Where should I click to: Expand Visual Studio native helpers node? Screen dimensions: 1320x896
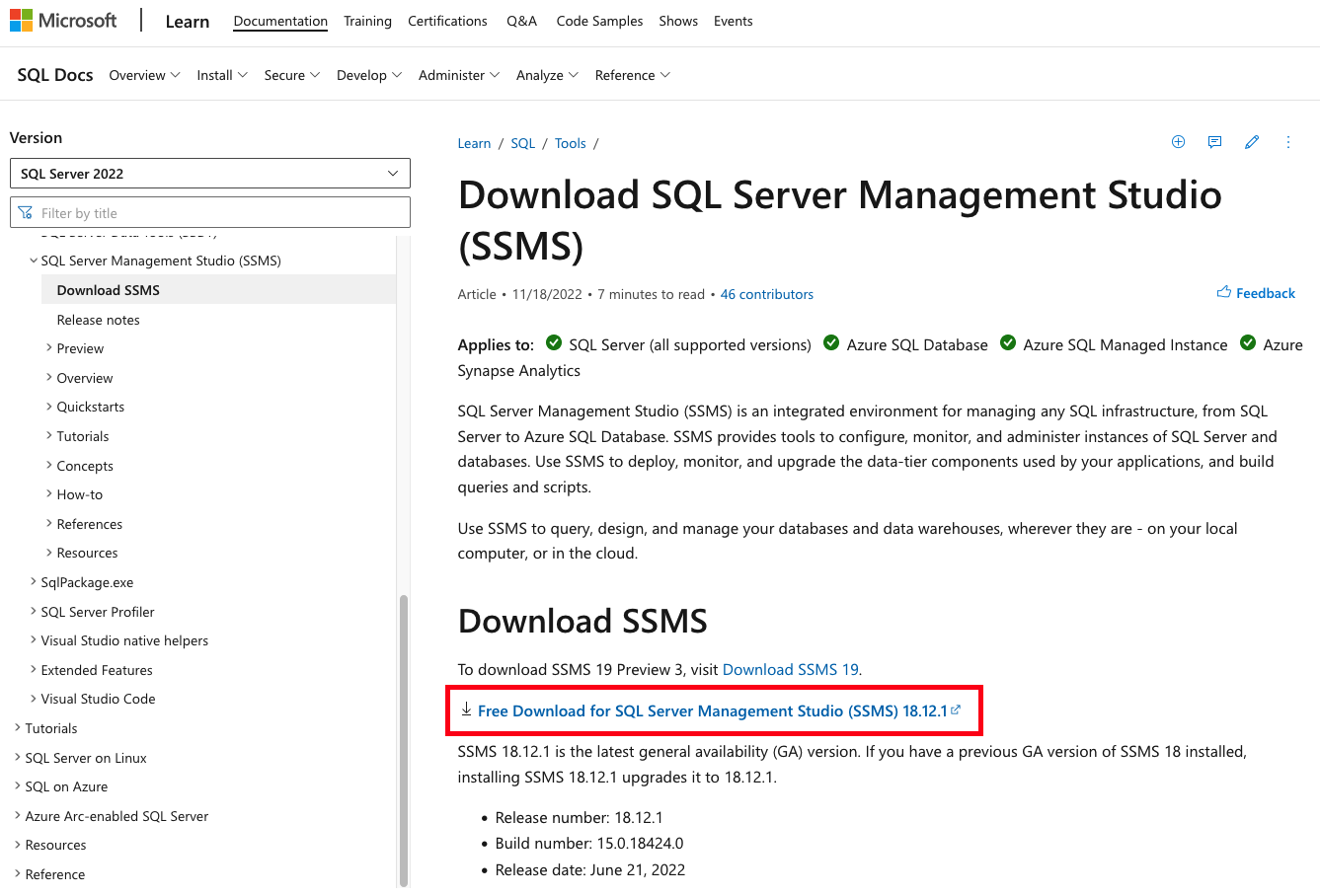point(118,640)
